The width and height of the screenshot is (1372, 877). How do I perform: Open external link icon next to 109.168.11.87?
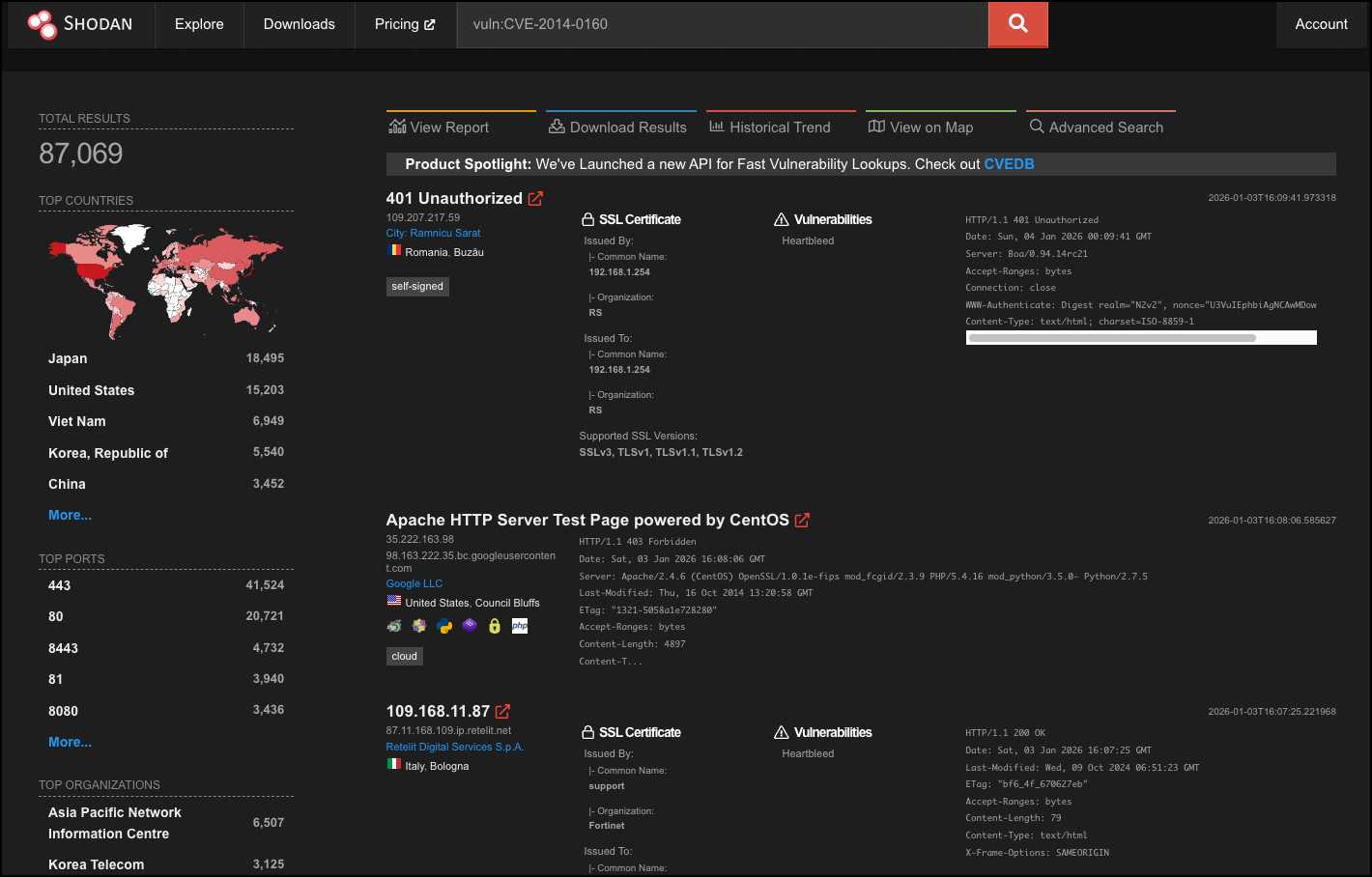pos(502,711)
